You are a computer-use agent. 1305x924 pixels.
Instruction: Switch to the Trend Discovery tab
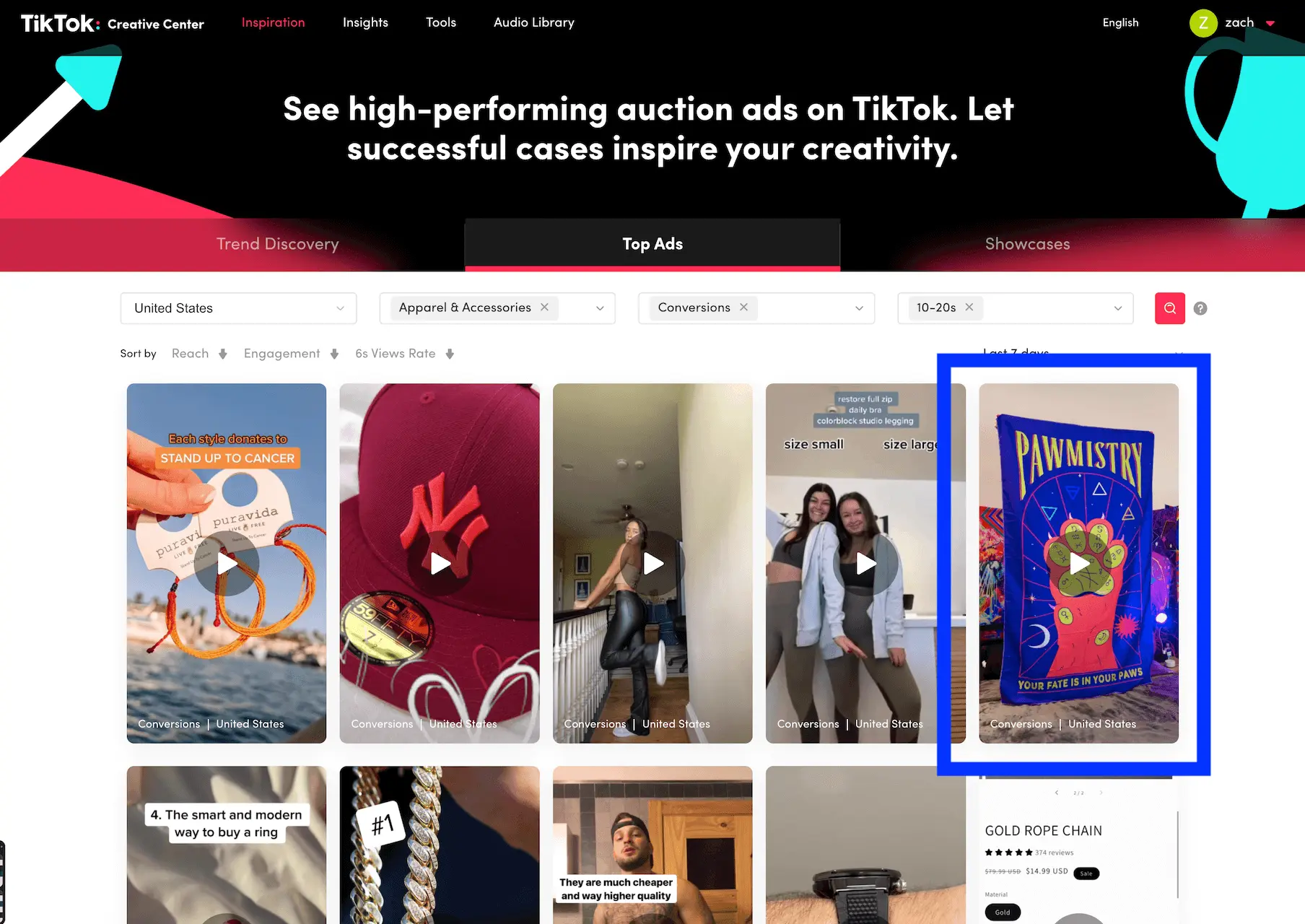(278, 244)
